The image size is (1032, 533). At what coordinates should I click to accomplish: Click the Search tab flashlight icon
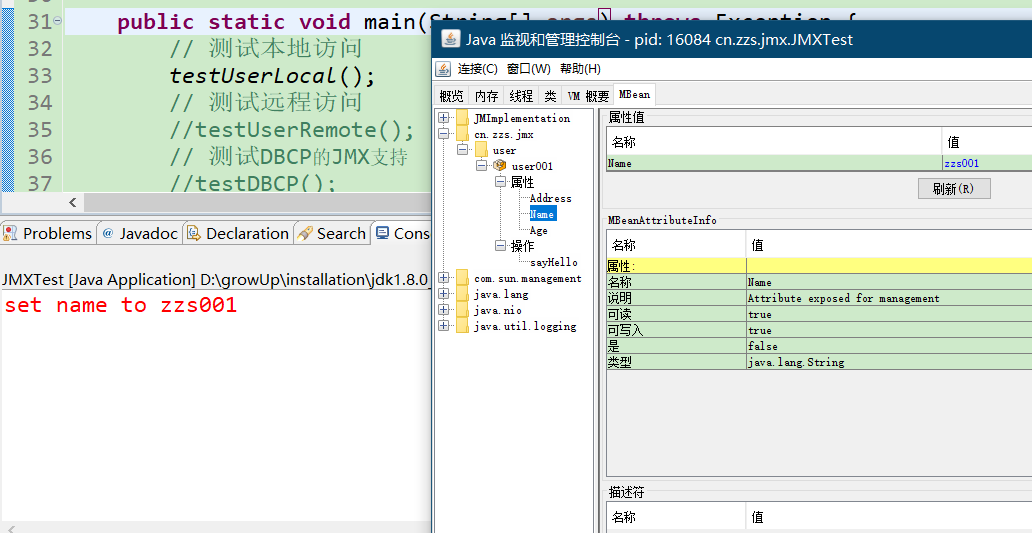305,233
